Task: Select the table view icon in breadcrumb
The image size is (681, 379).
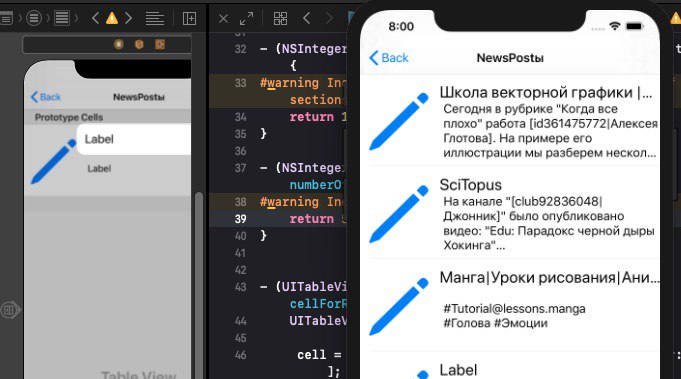Action: (62, 18)
